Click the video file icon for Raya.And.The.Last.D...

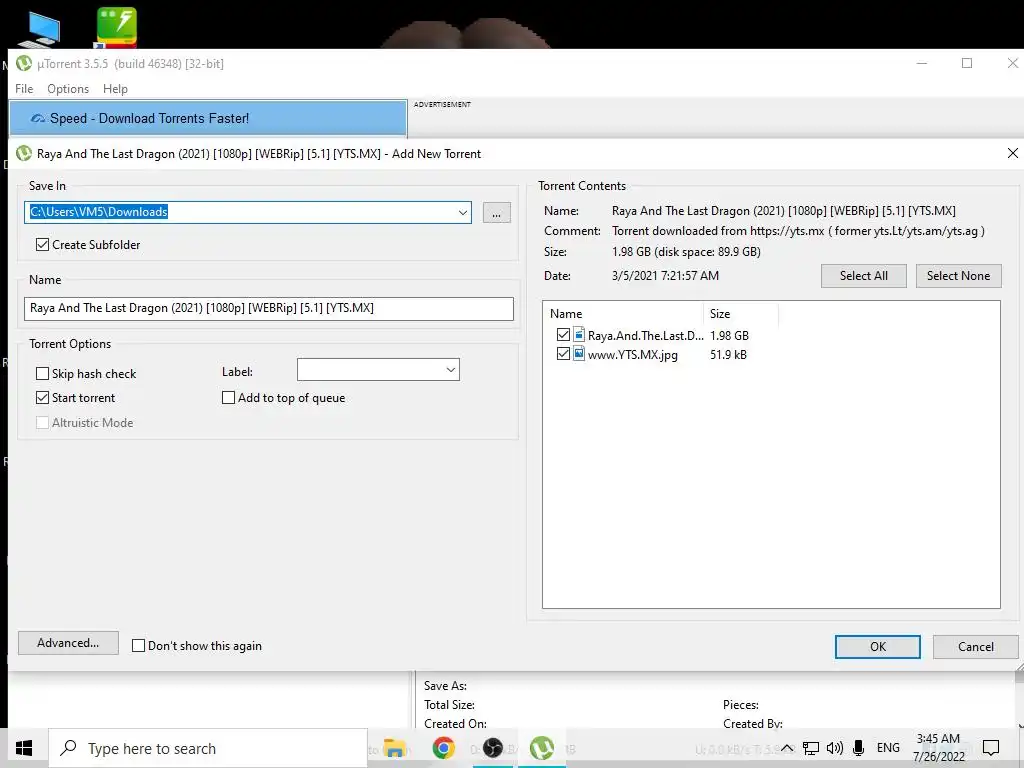(579, 335)
